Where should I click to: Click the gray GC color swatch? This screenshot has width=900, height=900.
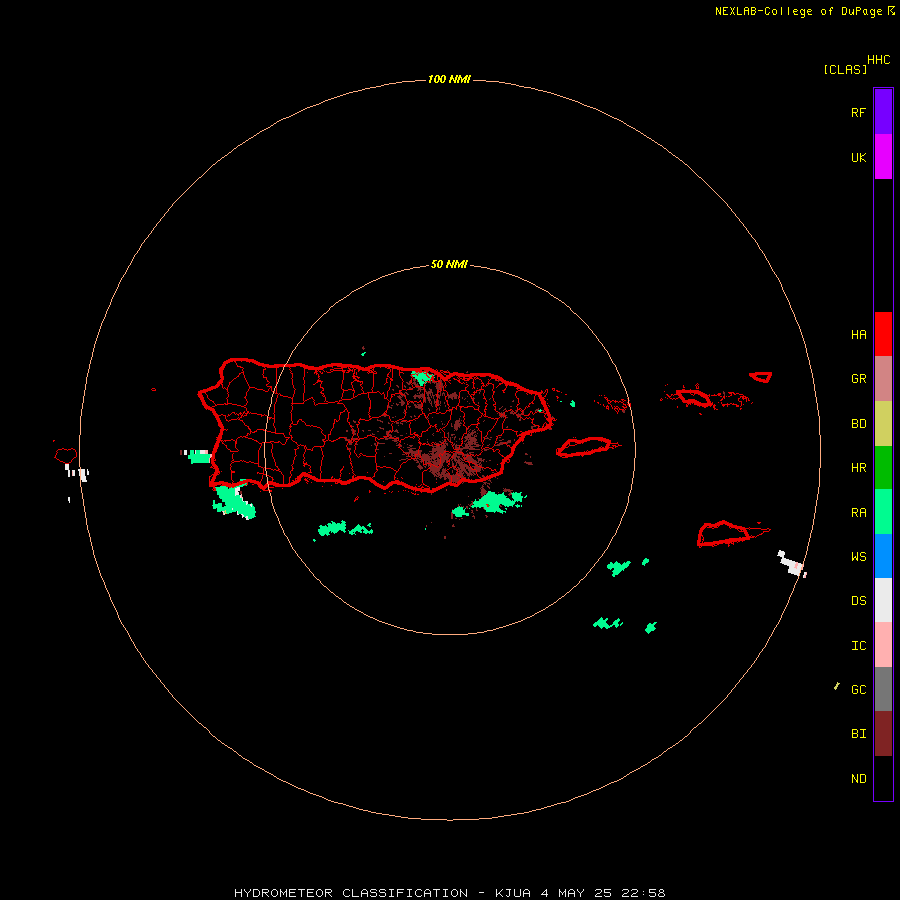pos(883,689)
